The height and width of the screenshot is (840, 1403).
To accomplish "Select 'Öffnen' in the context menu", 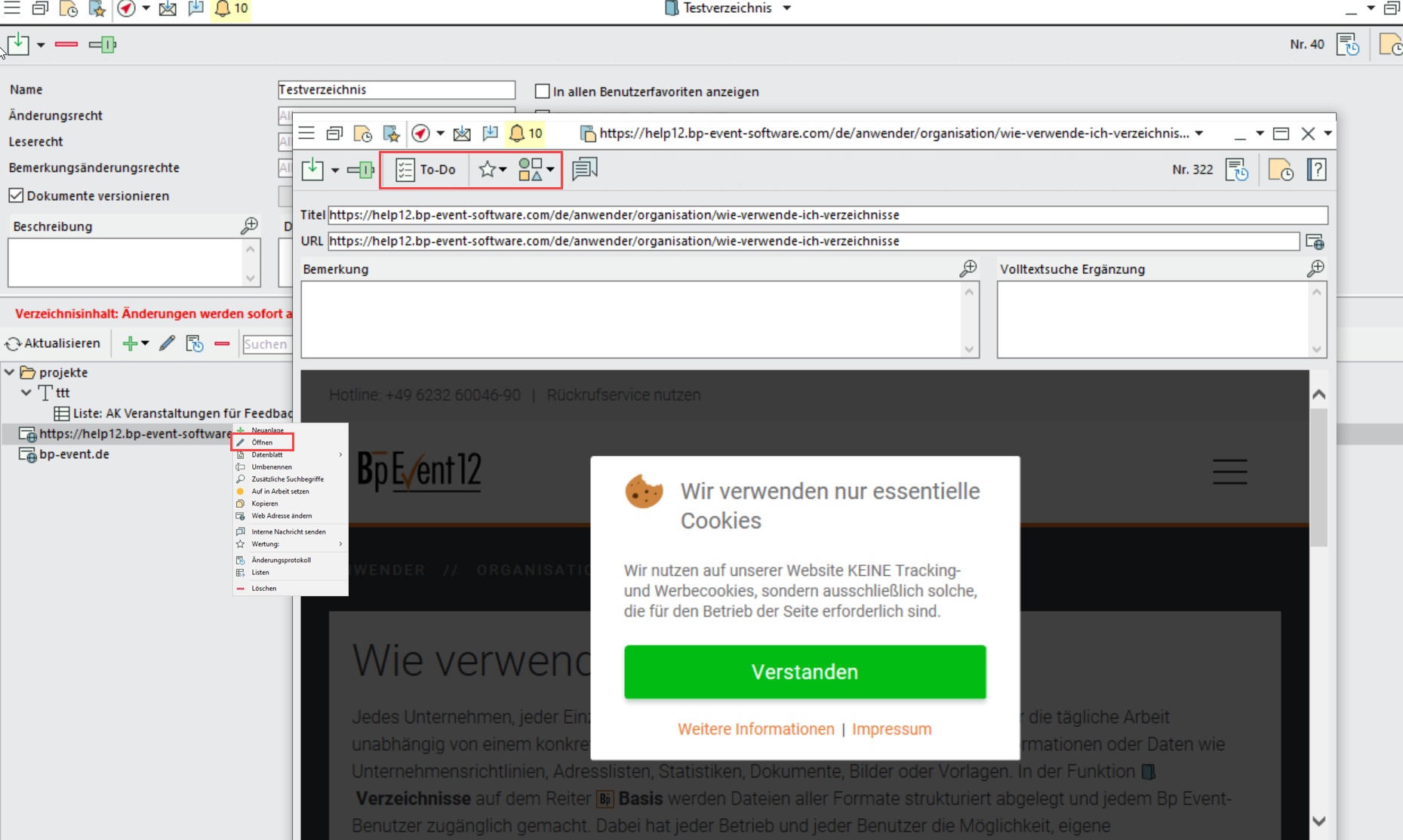I will (x=262, y=442).
